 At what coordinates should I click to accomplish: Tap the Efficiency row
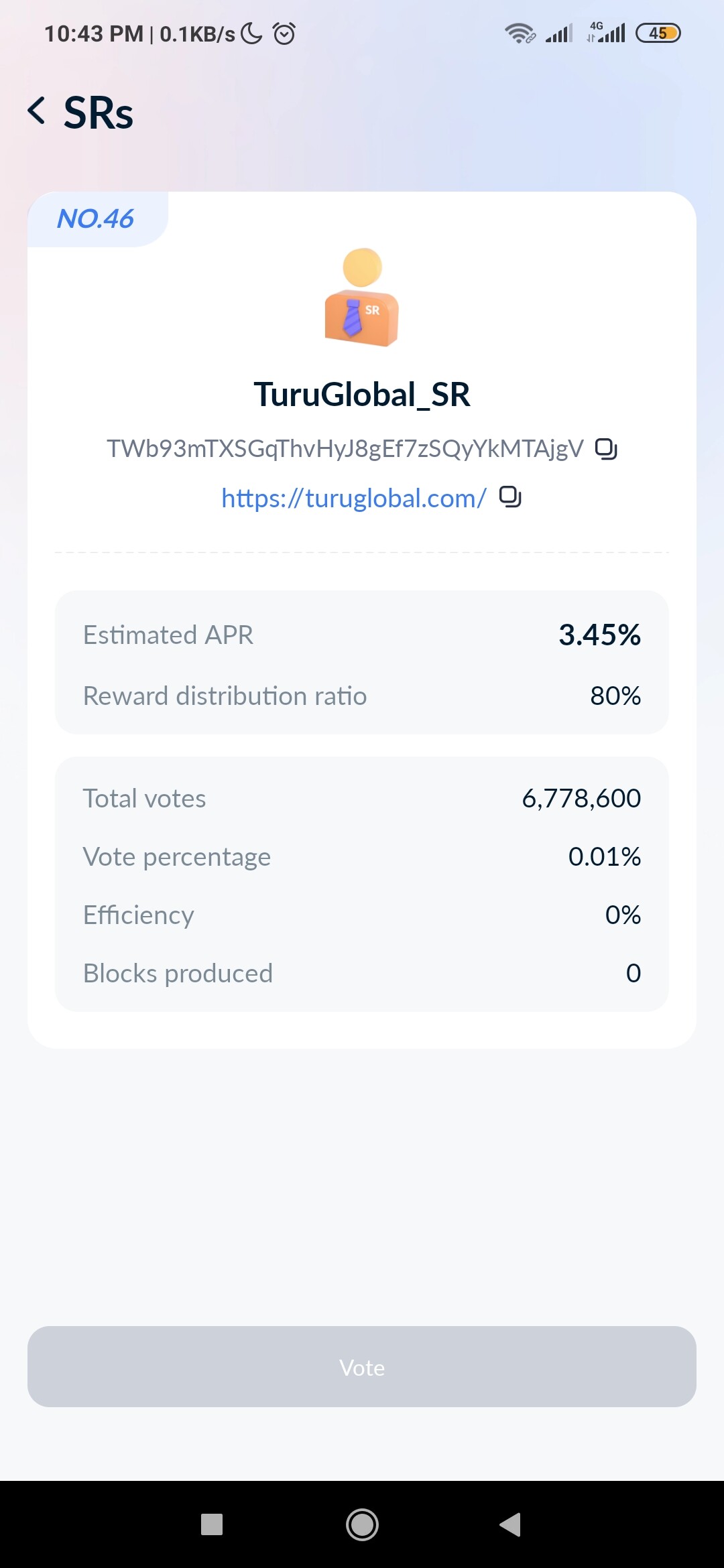tap(362, 915)
